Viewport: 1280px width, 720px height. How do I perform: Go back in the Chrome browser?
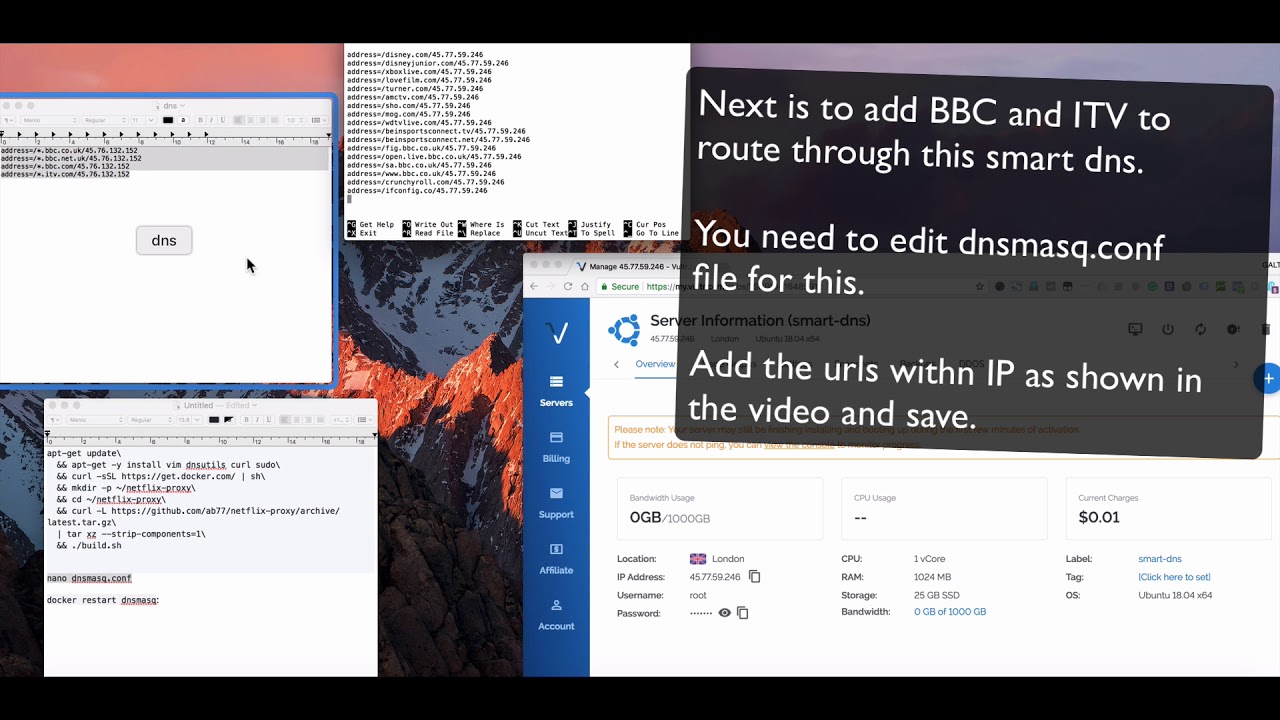pos(534,286)
